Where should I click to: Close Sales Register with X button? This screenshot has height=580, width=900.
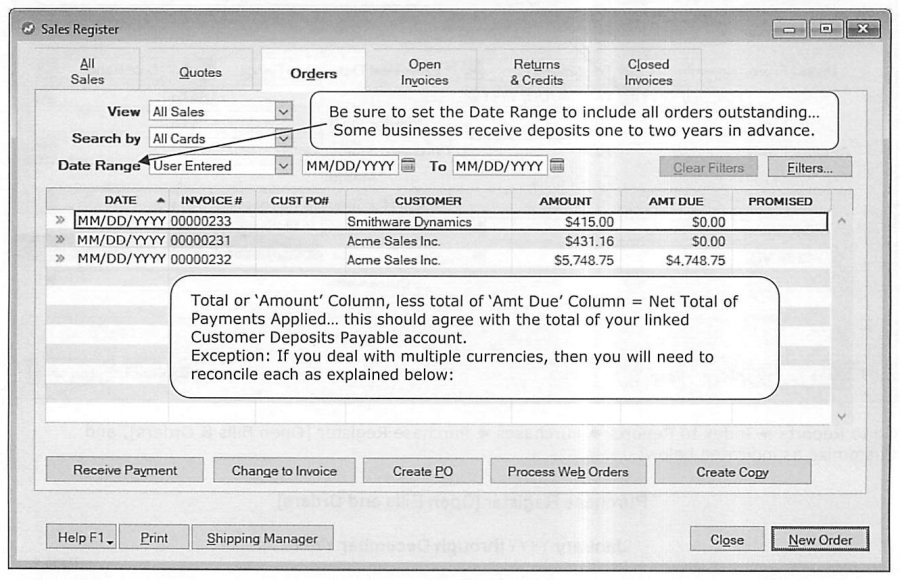point(863,29)
